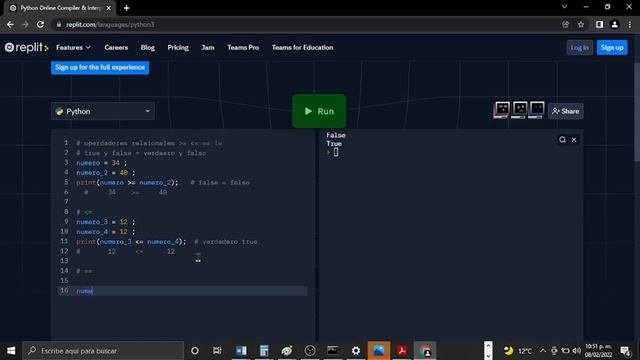Screen dimensions: 640x360
Task: Open the weather widget showing 12°C
Action: [x=518, y=351]
